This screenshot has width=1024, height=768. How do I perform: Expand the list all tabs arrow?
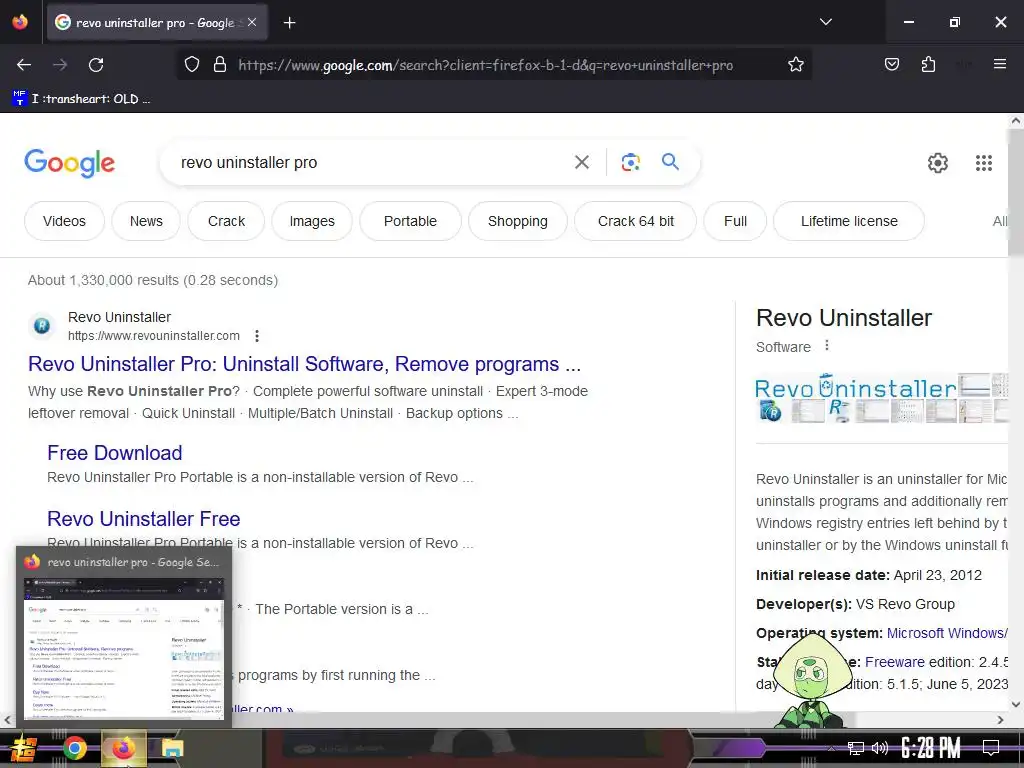pyautogui.click(x=825, y=22)
